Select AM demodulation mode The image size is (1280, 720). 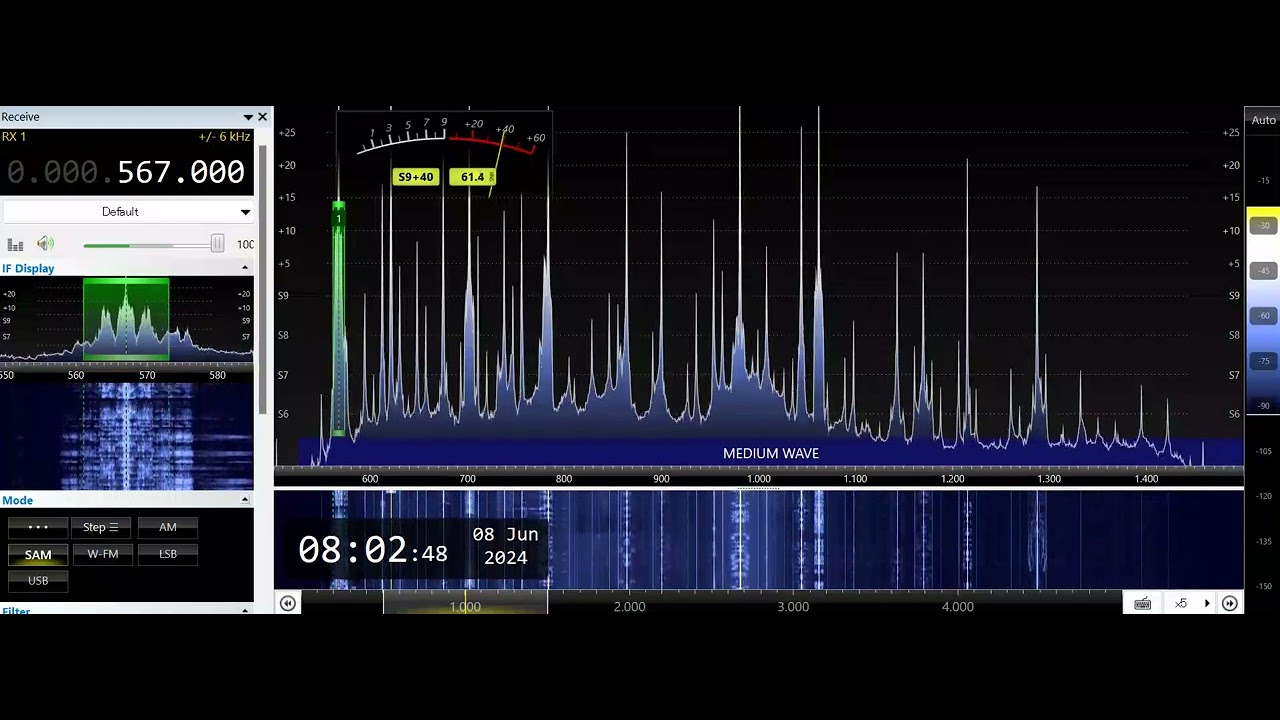[168, 527]
